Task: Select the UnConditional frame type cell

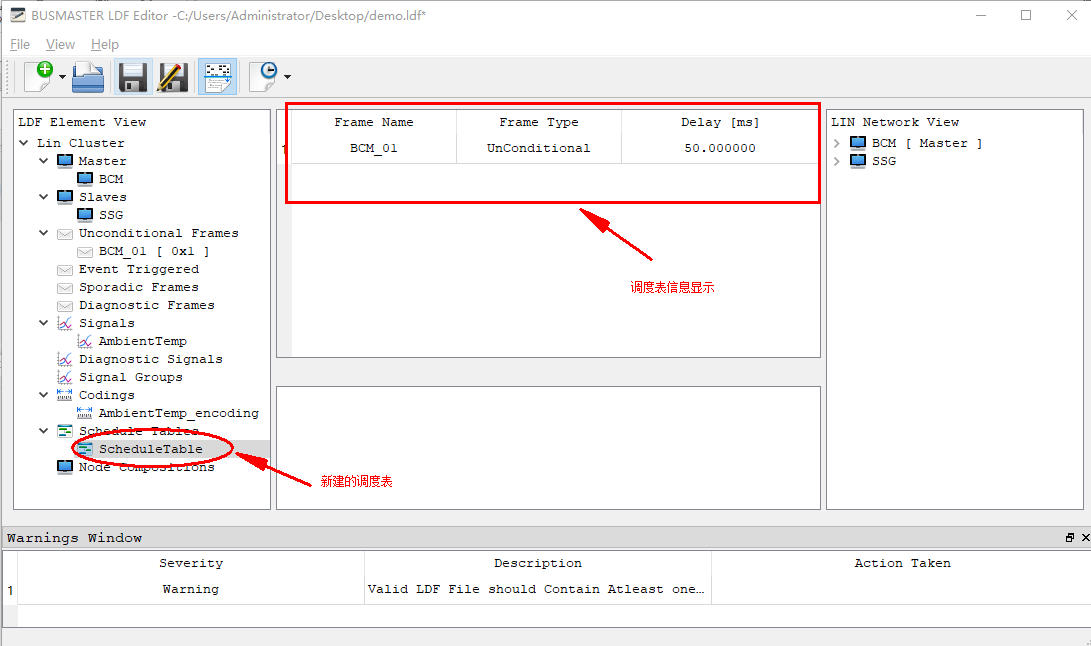Action: (539, 148)
